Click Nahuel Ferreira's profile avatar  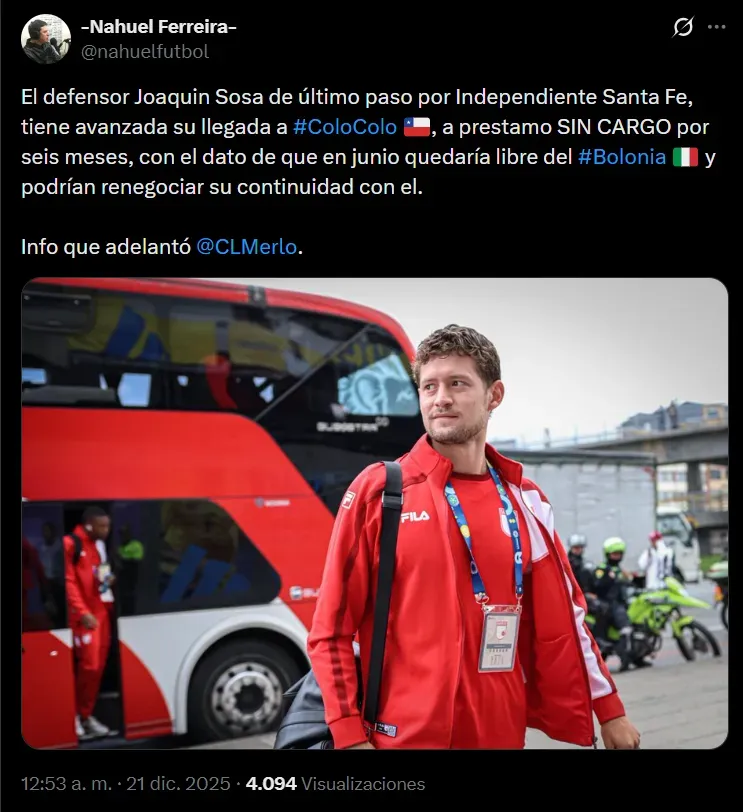click(46, 39)
